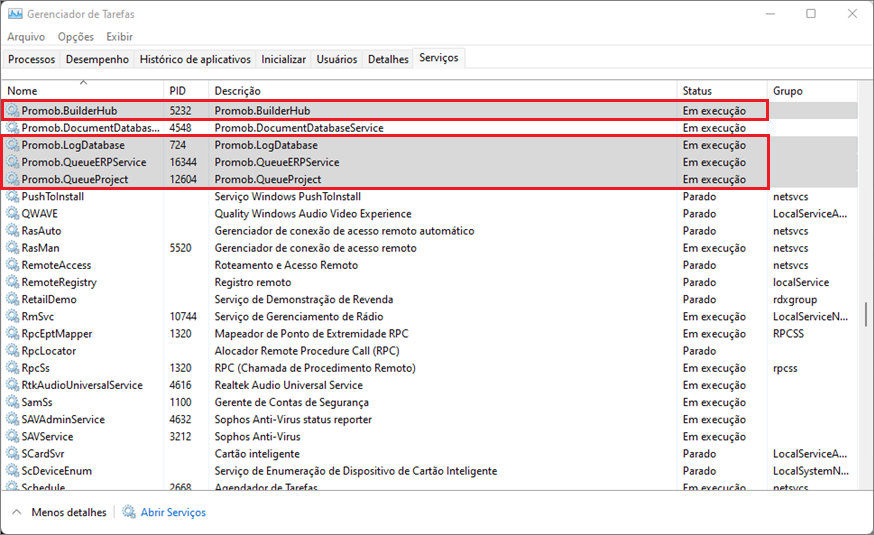Image resolution: width=874 pixels, height=535 pixels.
Task: Open the Arquivo menu
Action: pyautogui.click(x=26, y=37)
